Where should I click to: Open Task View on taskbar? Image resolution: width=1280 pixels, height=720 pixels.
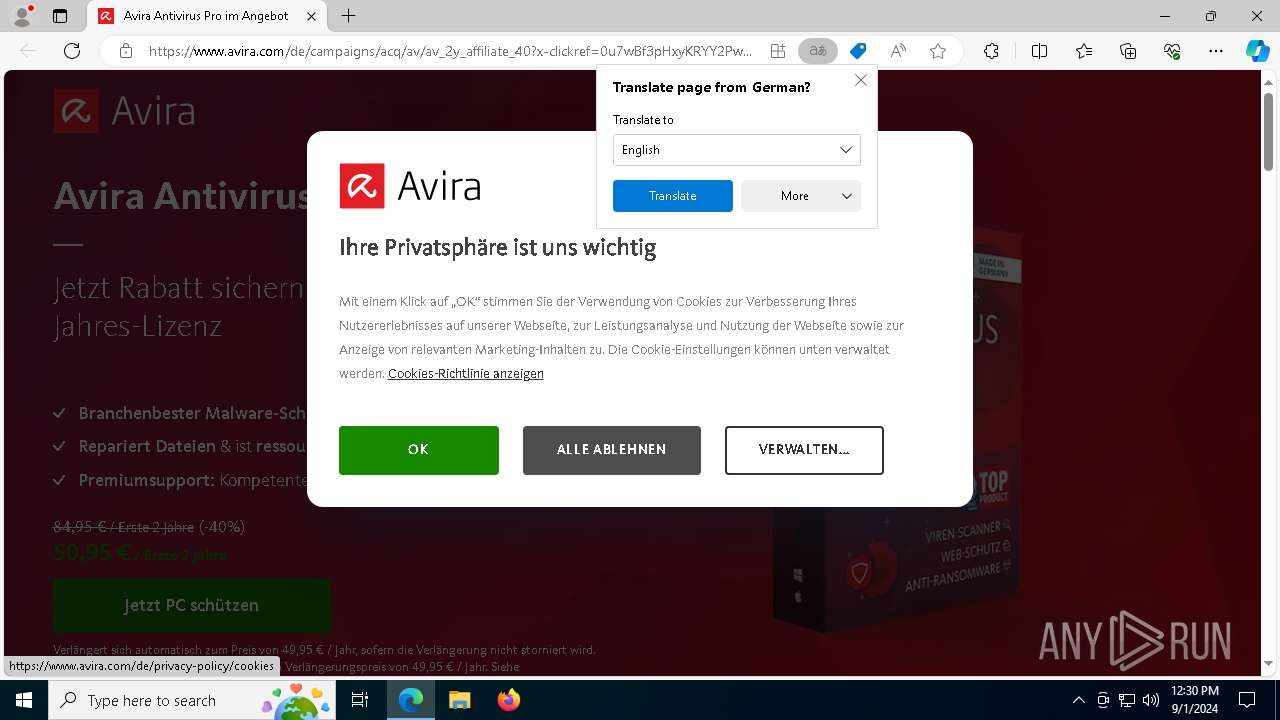pyautogui.click(x=361, y=700)
